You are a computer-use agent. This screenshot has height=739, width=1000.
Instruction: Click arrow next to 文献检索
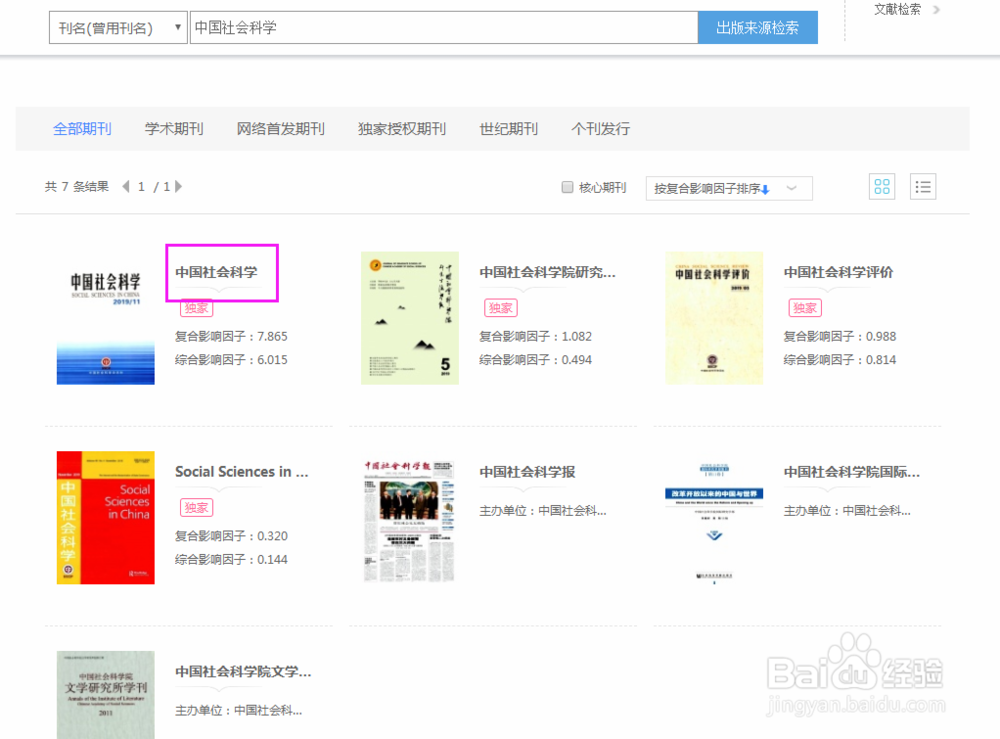[x=936, y=10]
